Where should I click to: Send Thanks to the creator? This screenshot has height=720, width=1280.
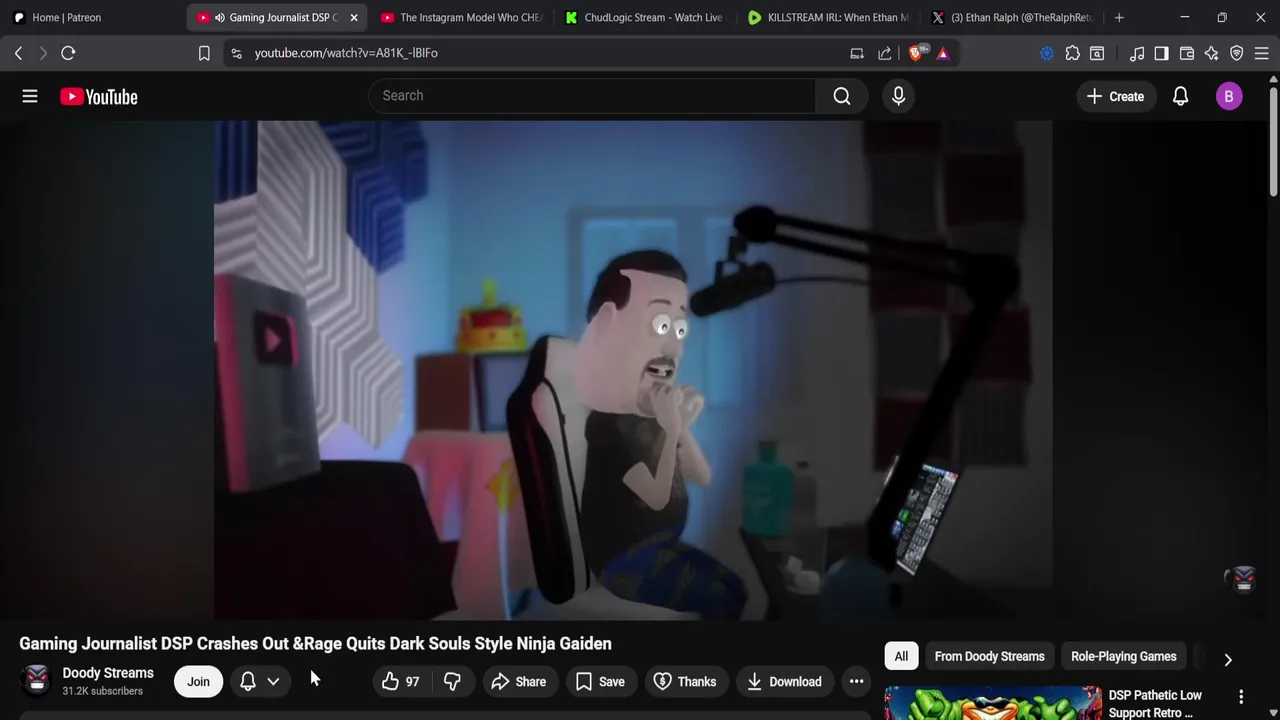(x=685, y=682)
